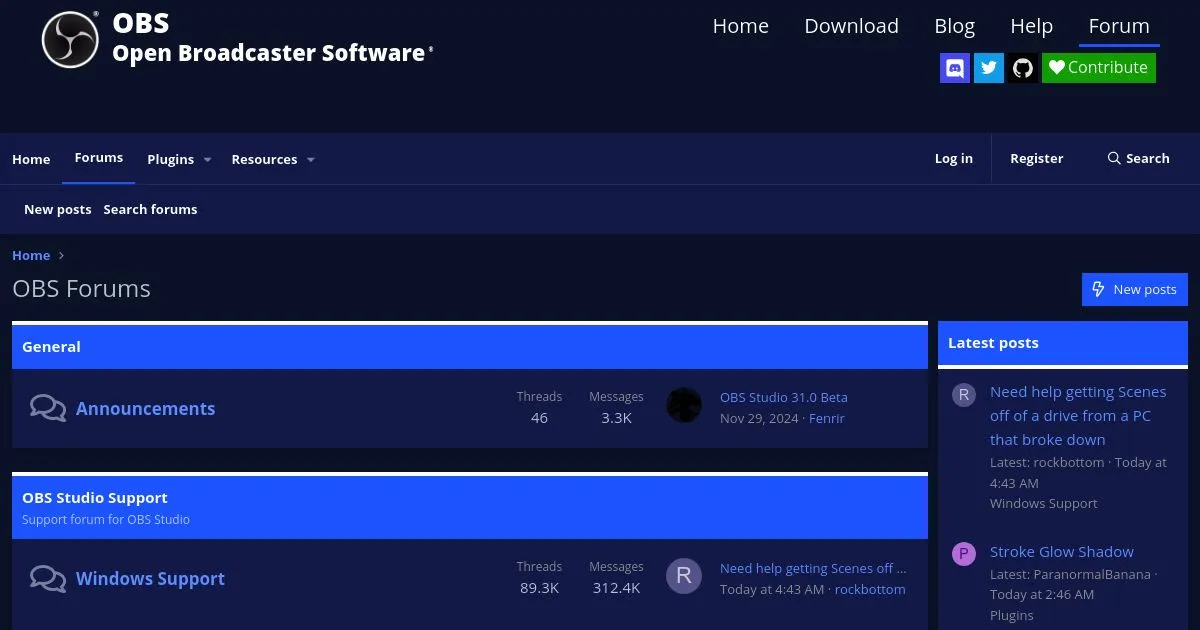Viewport: 1200px width, 630px height.
Task: Click ParanormalBanana's purple avatar
Action: click(963, 554)
